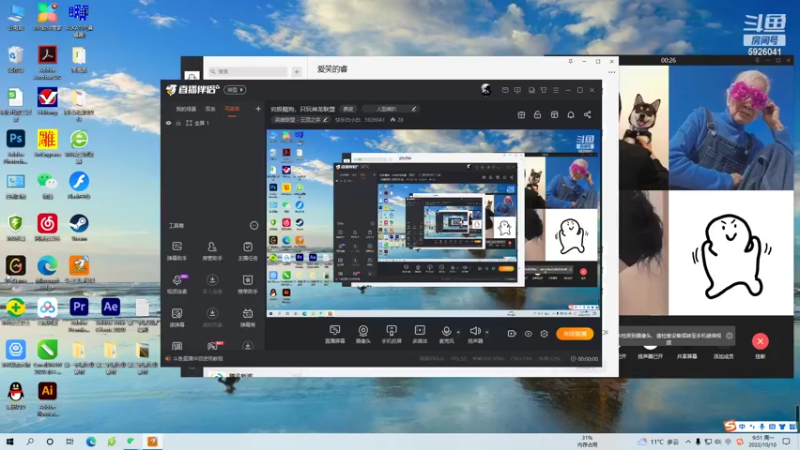The width and height of the screenshot is (800, 450).
Task: Open the gift box icon in header toolbar
Action: click(521, 115)
